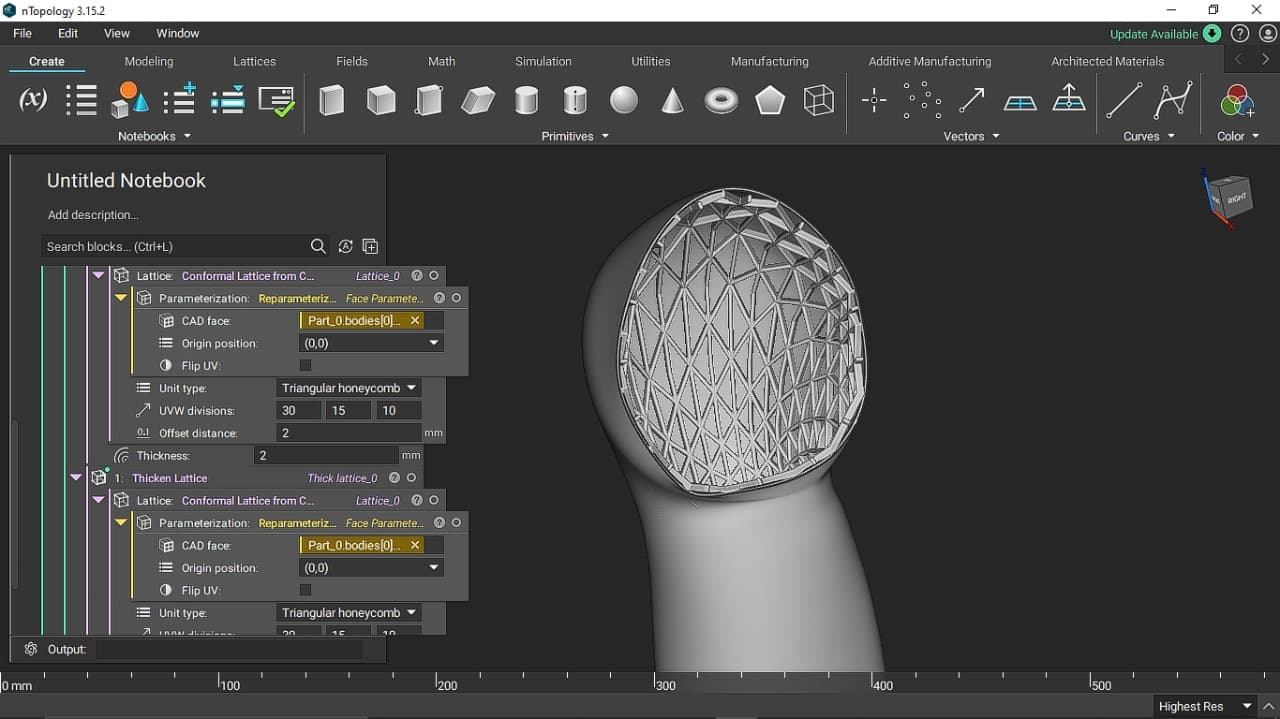Select the skewed parallelepiped primitive icon
The image size is (1280, 719).
click(x=478, y=100)
